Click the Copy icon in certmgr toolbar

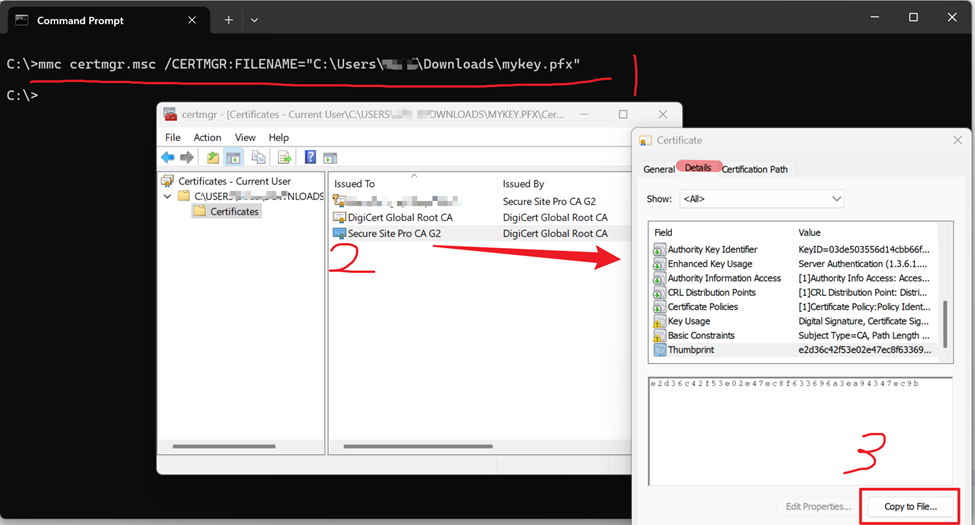(259, 158)
